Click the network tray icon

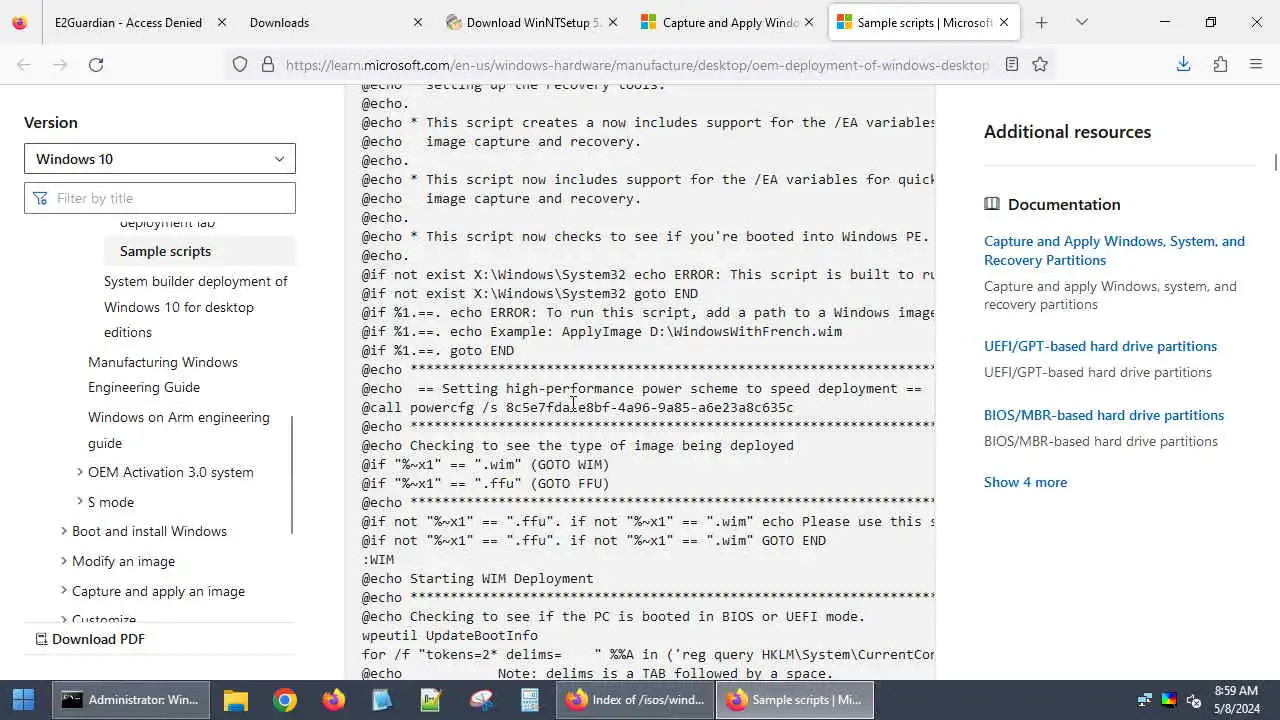(x=1145, y=700)
